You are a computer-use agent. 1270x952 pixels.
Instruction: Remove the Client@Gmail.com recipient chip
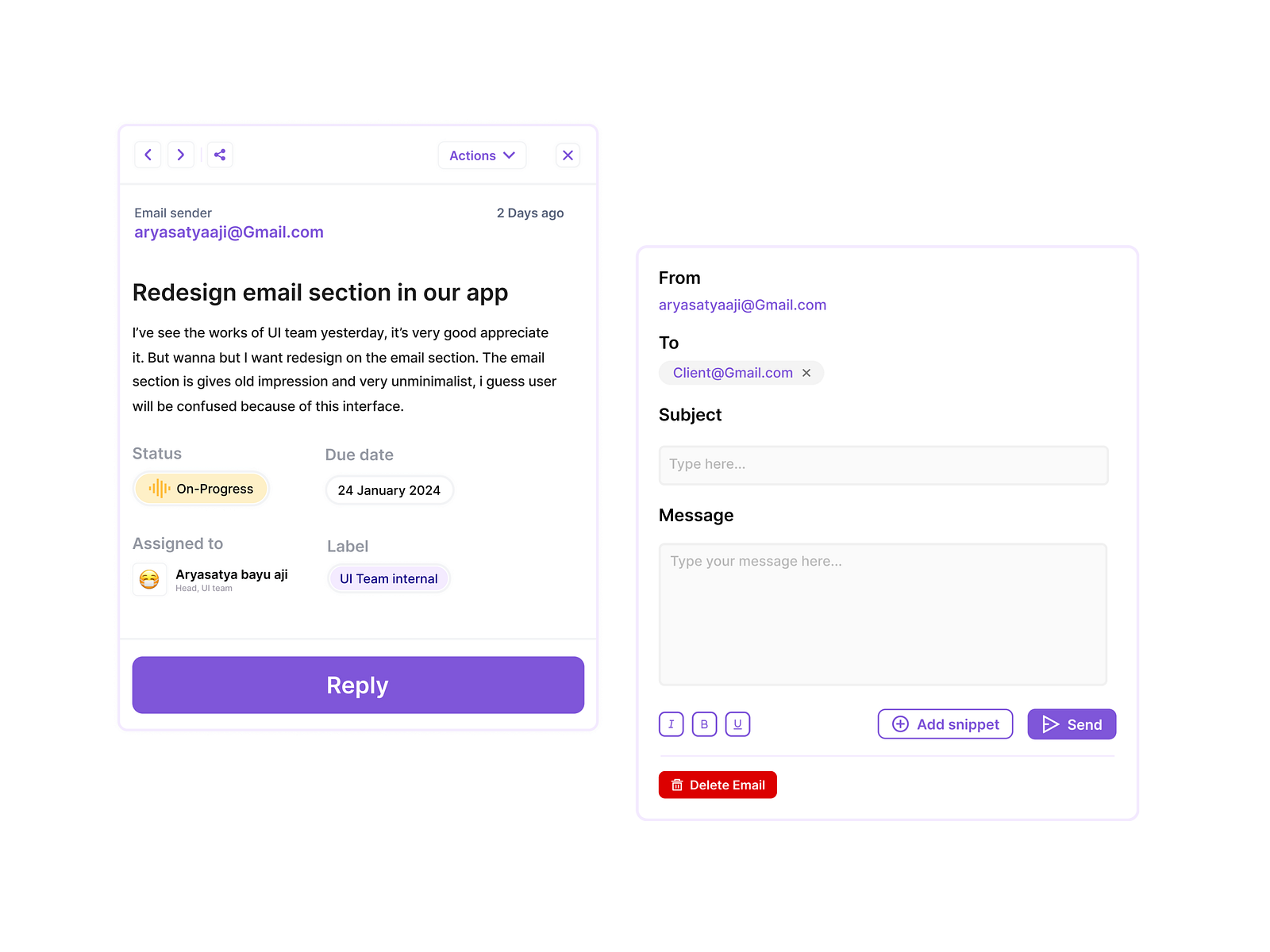[806, 373]
